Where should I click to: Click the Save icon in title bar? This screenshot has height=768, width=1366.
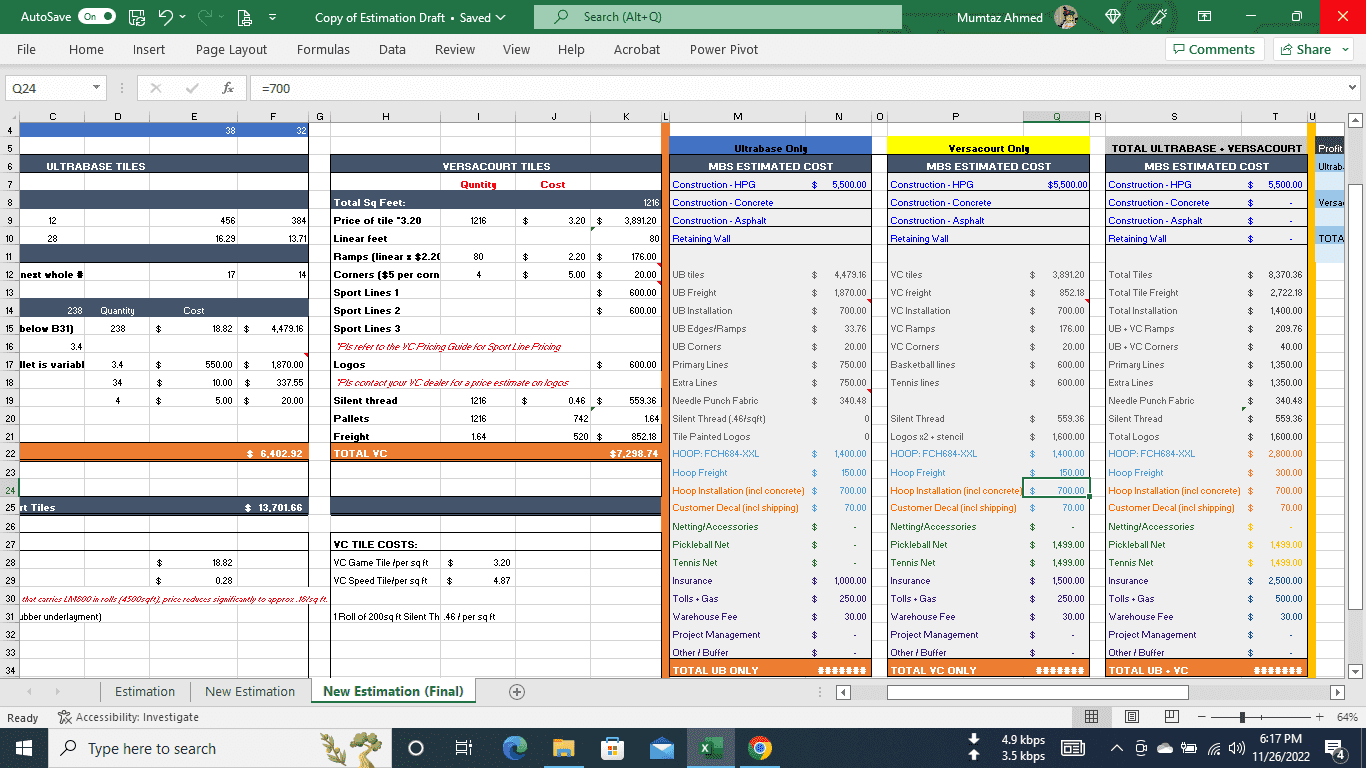coord(137,17)
